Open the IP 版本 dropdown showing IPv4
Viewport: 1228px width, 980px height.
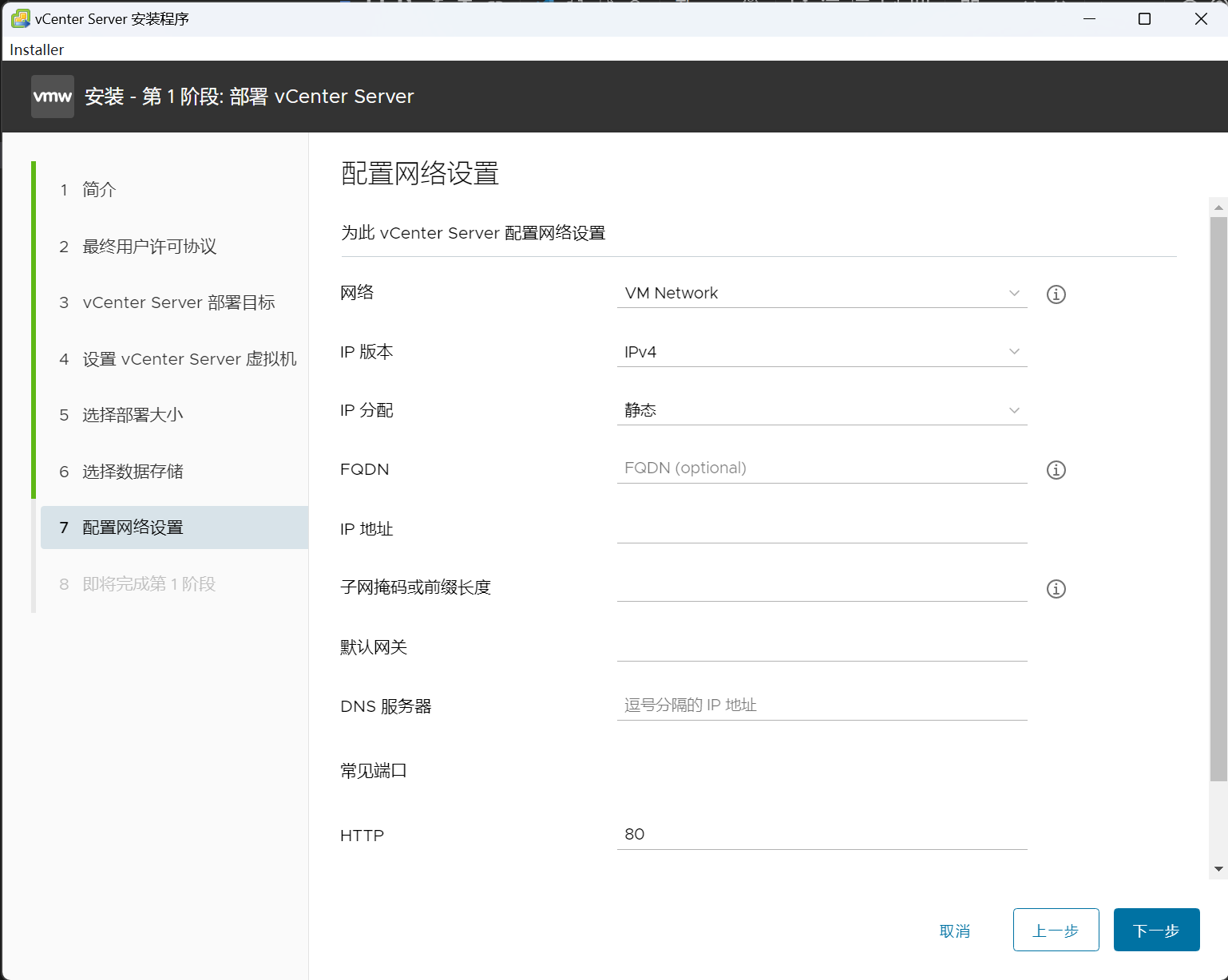click(822, 352)
